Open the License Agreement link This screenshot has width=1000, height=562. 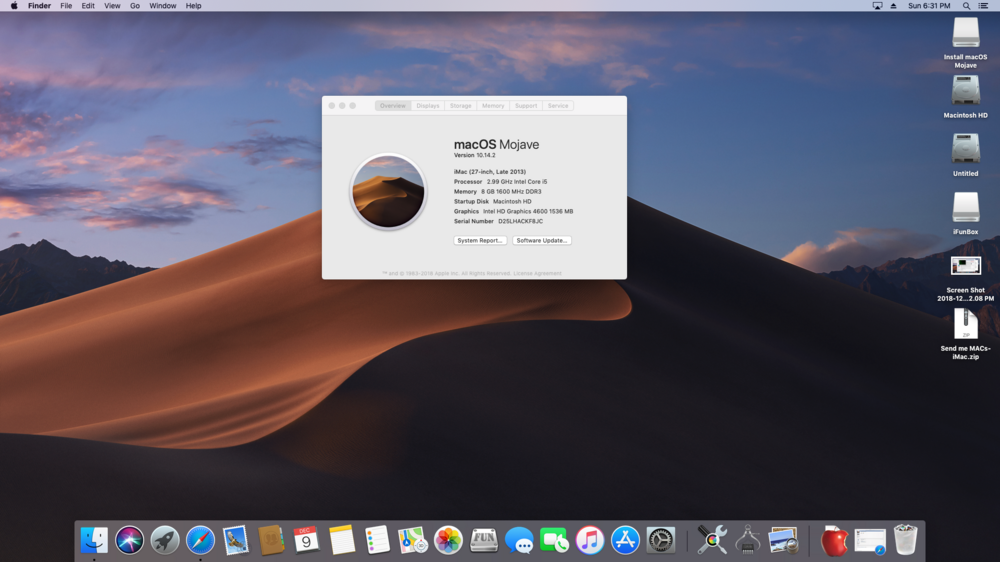click(x=540, y=273)
